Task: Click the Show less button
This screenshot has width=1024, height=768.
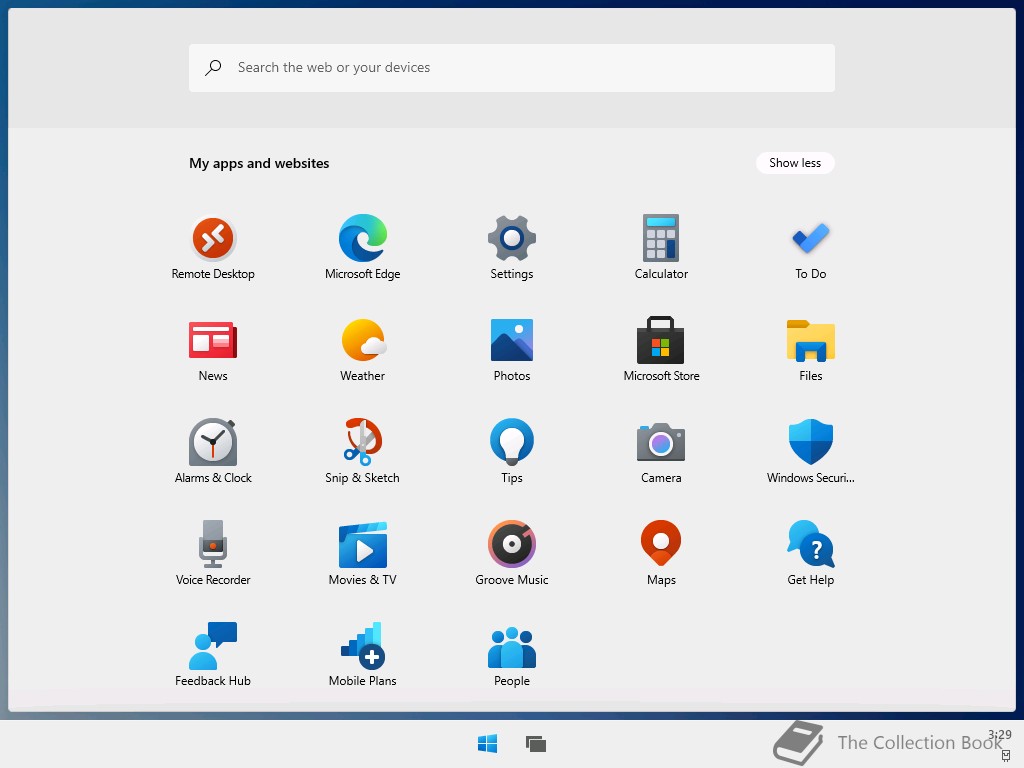Action: click(x=795, y=163)
